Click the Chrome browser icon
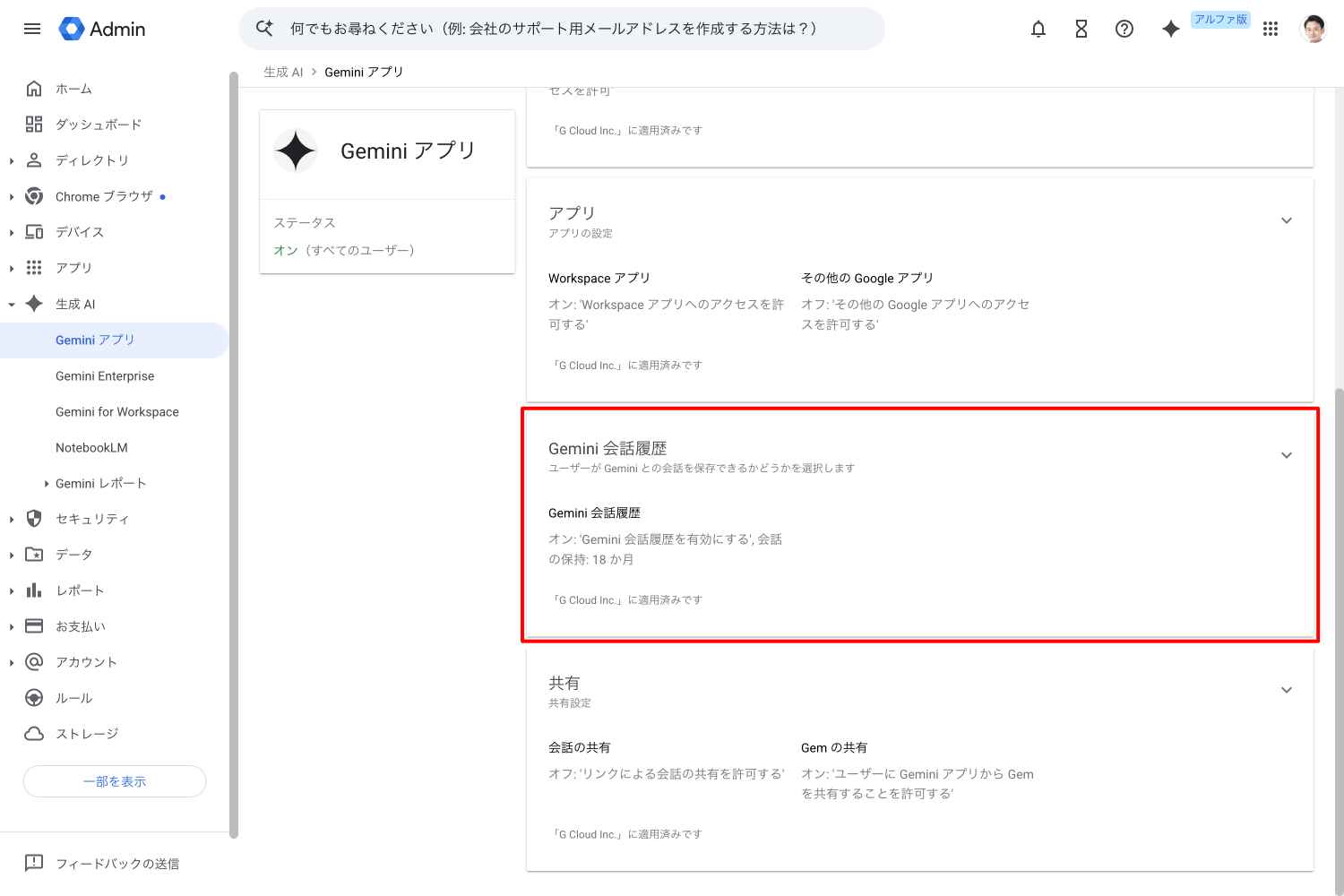 pyautogui.click(x=34, y=196)
